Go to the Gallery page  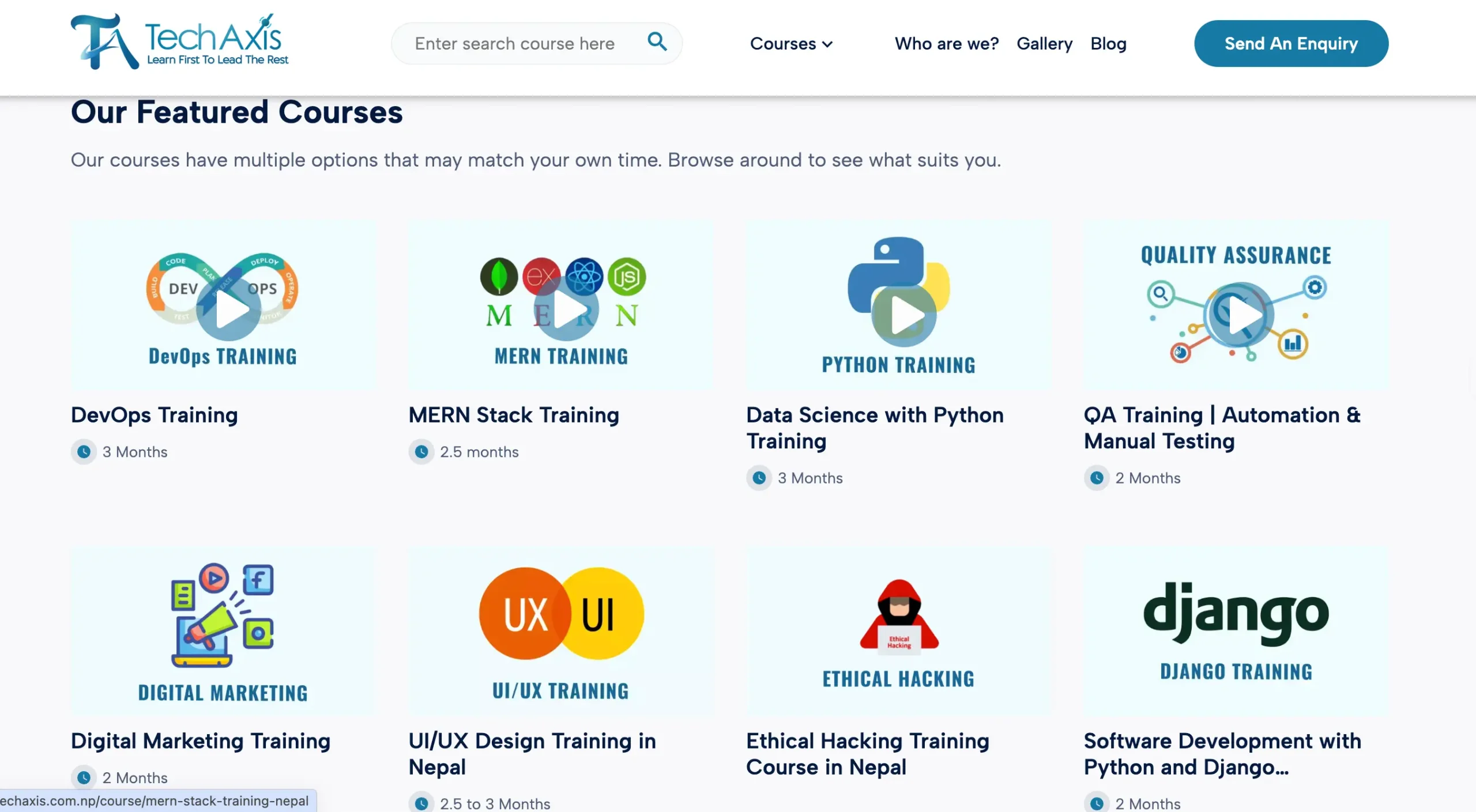1044,44
